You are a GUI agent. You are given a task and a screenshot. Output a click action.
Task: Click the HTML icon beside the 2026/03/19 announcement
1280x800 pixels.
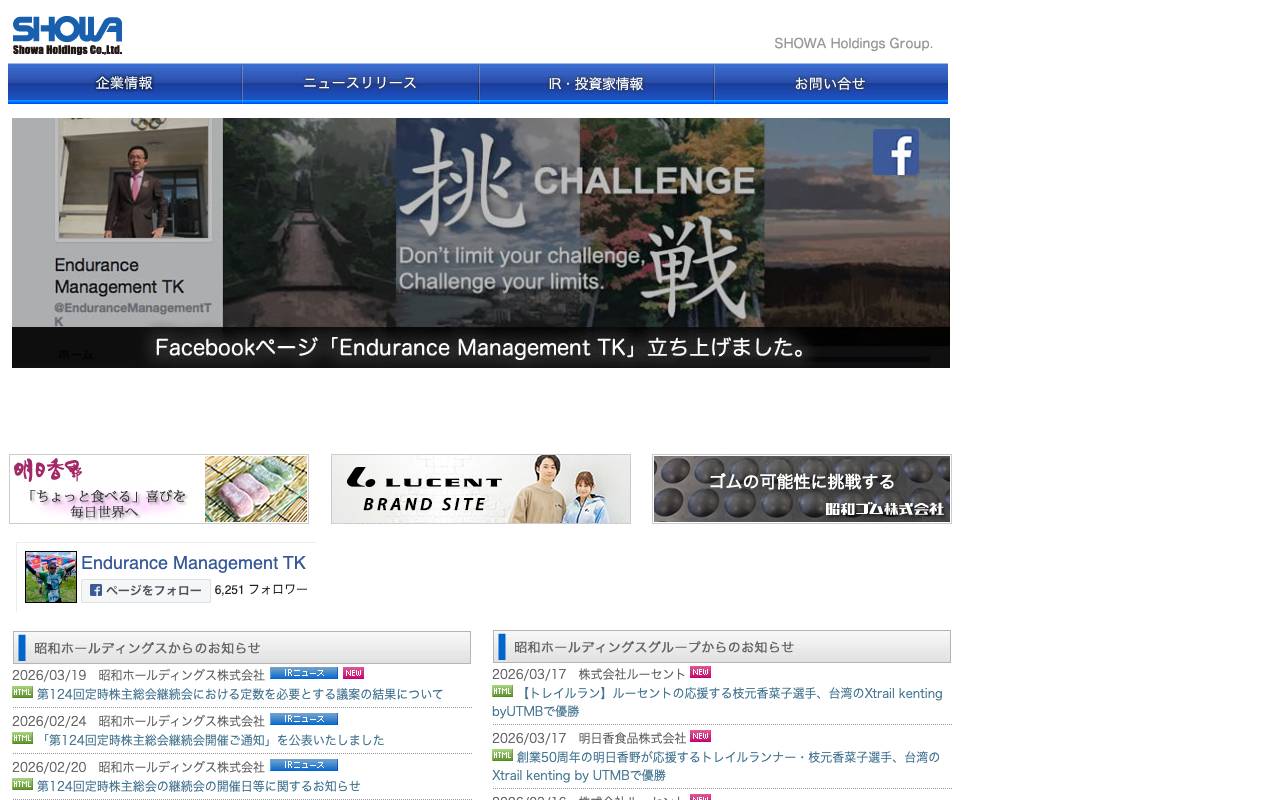[20, 693]
